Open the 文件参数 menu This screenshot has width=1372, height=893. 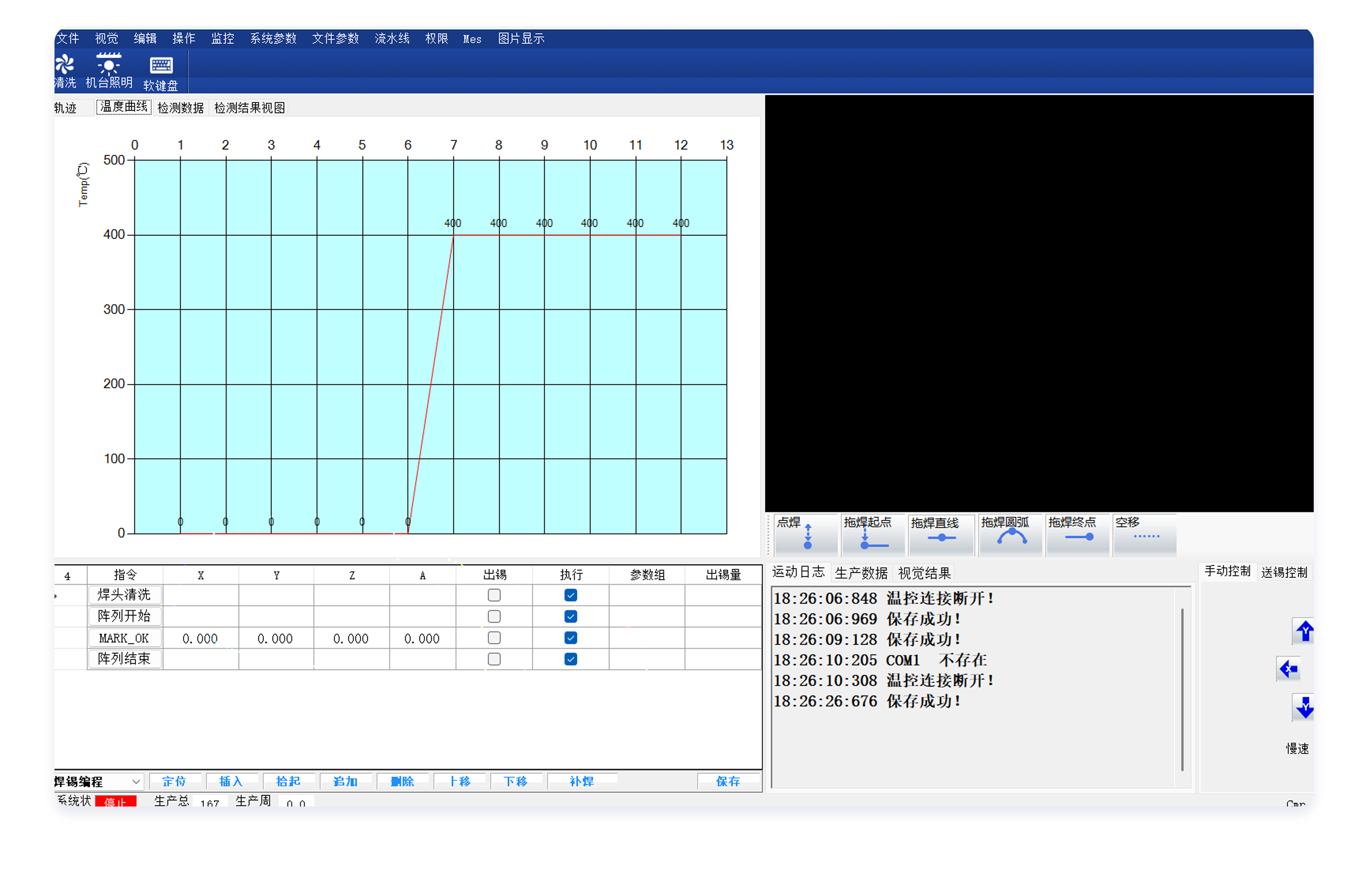336,39
